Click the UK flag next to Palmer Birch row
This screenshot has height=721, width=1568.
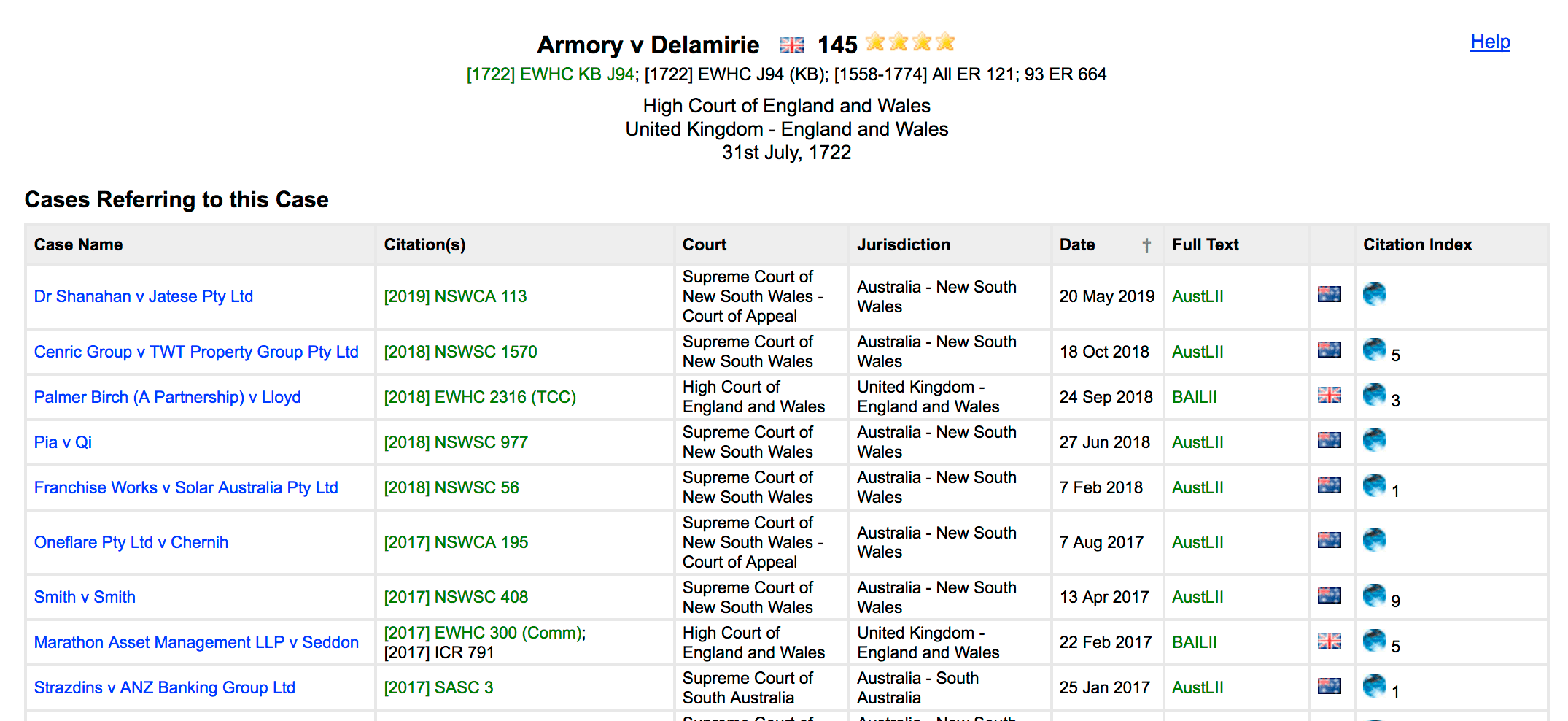point(1329,395)
